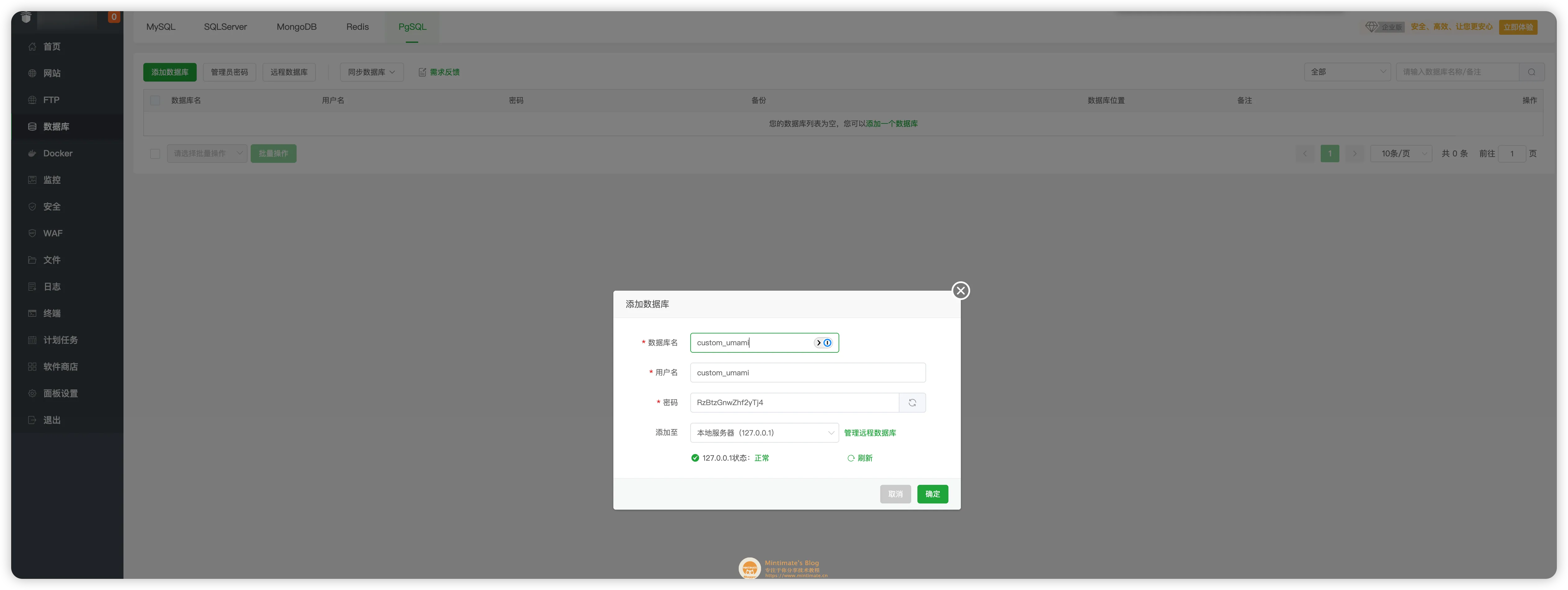Open the 全部 filter dropdown
The height and width of the screenshot is (590, 1568).
(x=1347, y=71)
